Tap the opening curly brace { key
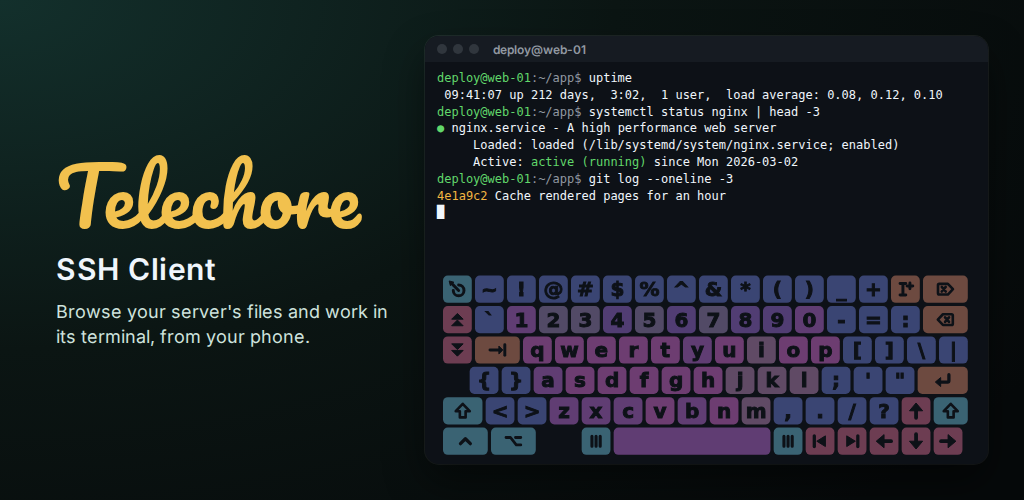This screenshot has height=500, width=1024. 484,381
